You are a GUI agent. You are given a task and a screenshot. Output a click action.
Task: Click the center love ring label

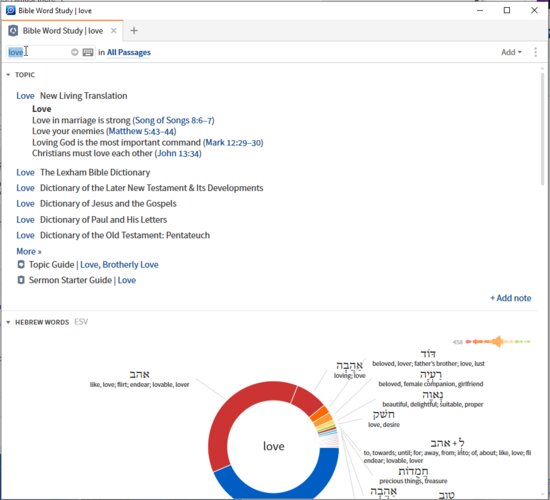(x=274, y=446)
